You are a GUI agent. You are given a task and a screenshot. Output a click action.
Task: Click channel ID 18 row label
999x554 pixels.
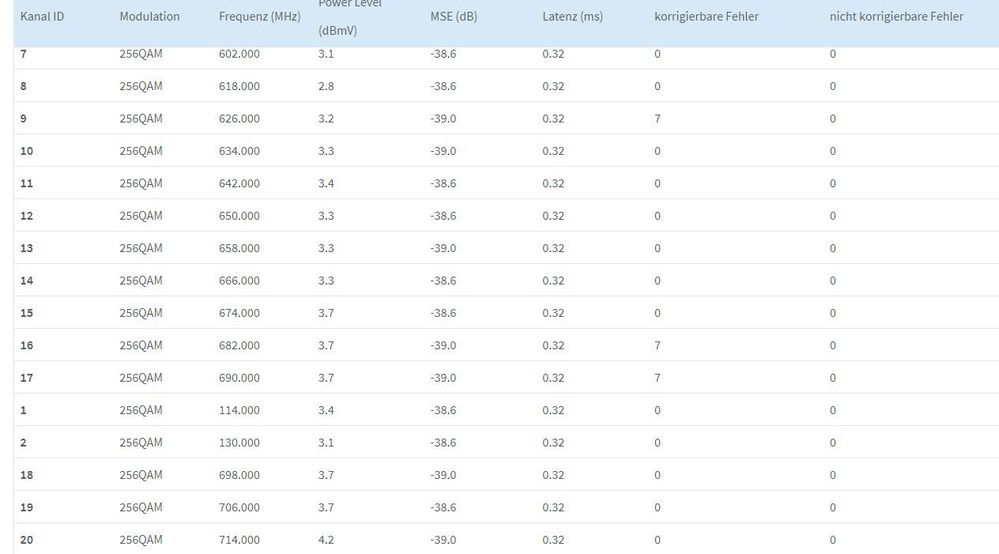click(27, 475)
